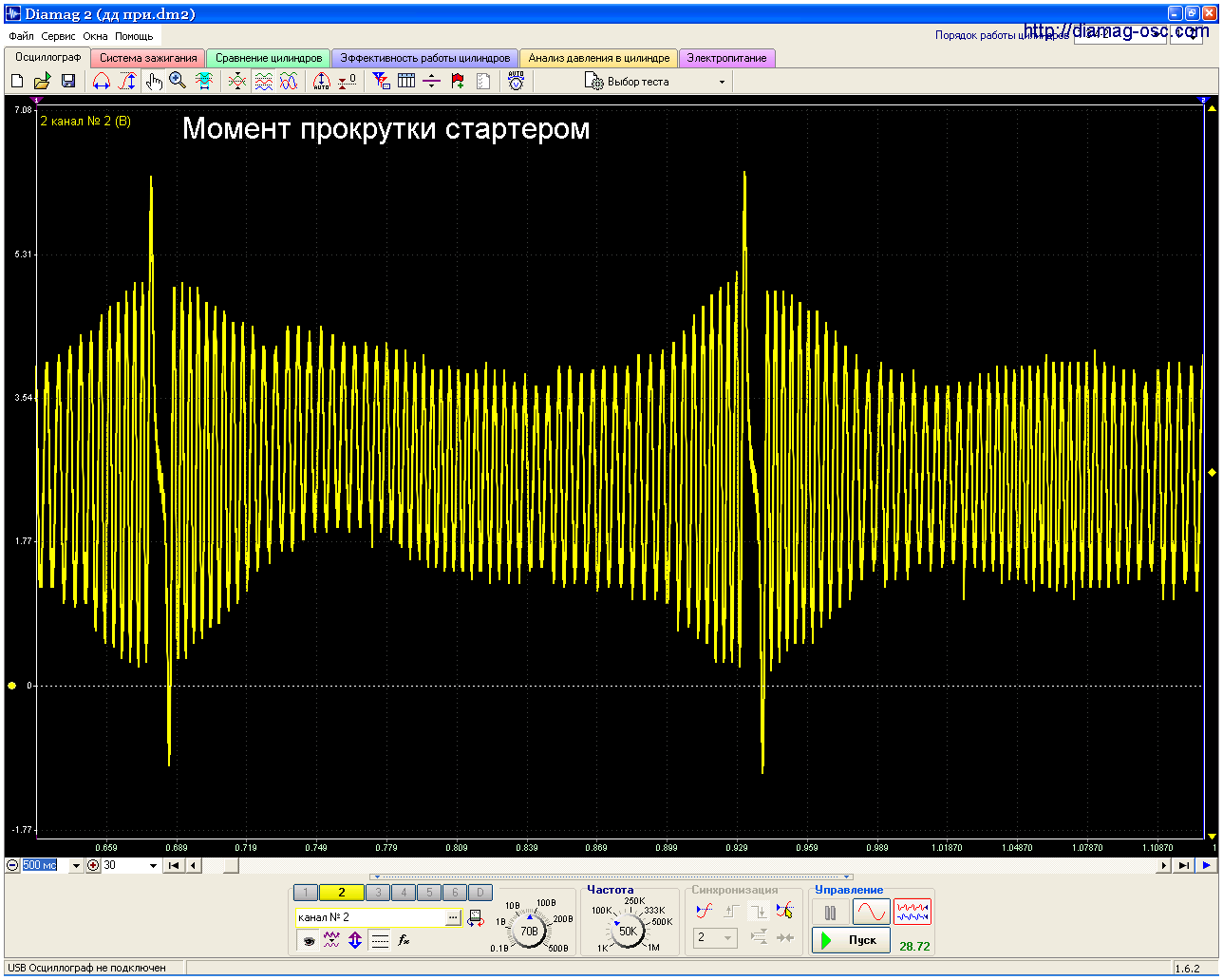Click the overlapping red-green waveform overlay icon

pos(237,82)
